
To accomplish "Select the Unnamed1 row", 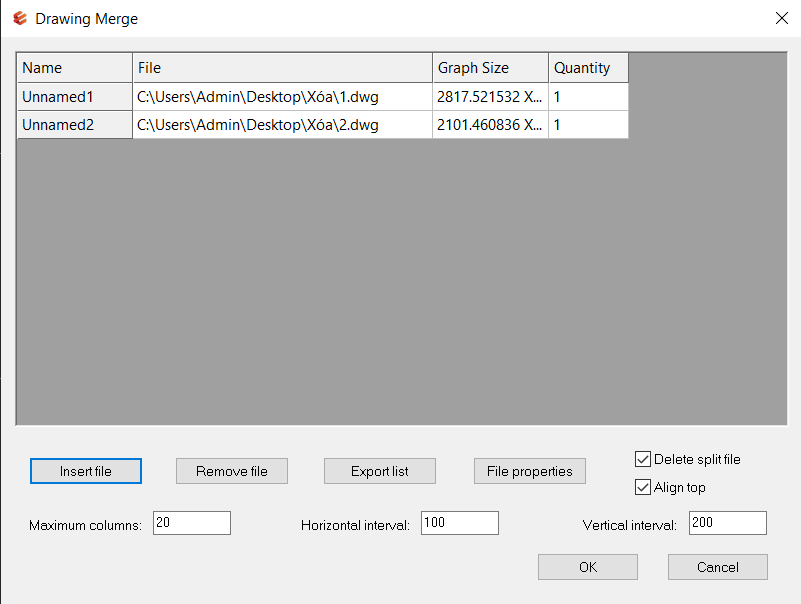I will coord(74,97).
